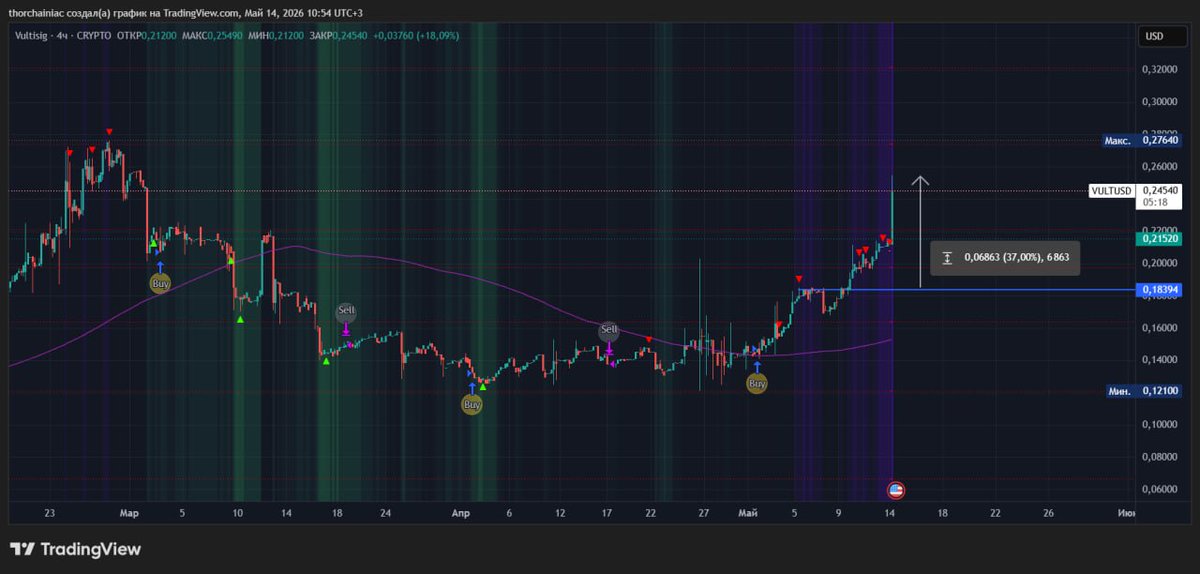Click the Vultisig symbol title in chart legend

(x=31, y=34)
